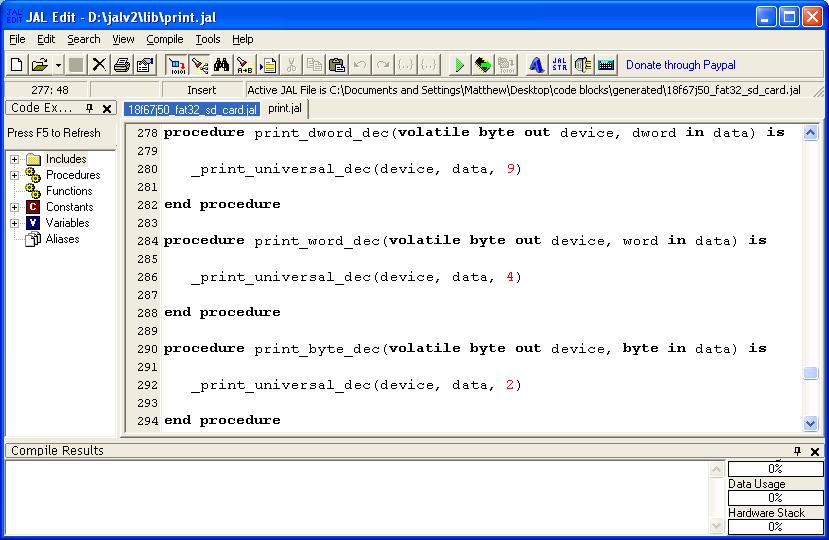Click the go-to-line page icon

268,65
